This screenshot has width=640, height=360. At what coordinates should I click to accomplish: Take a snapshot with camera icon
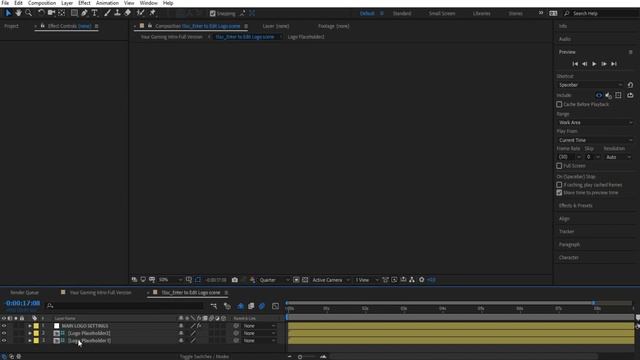coord(235,280)
